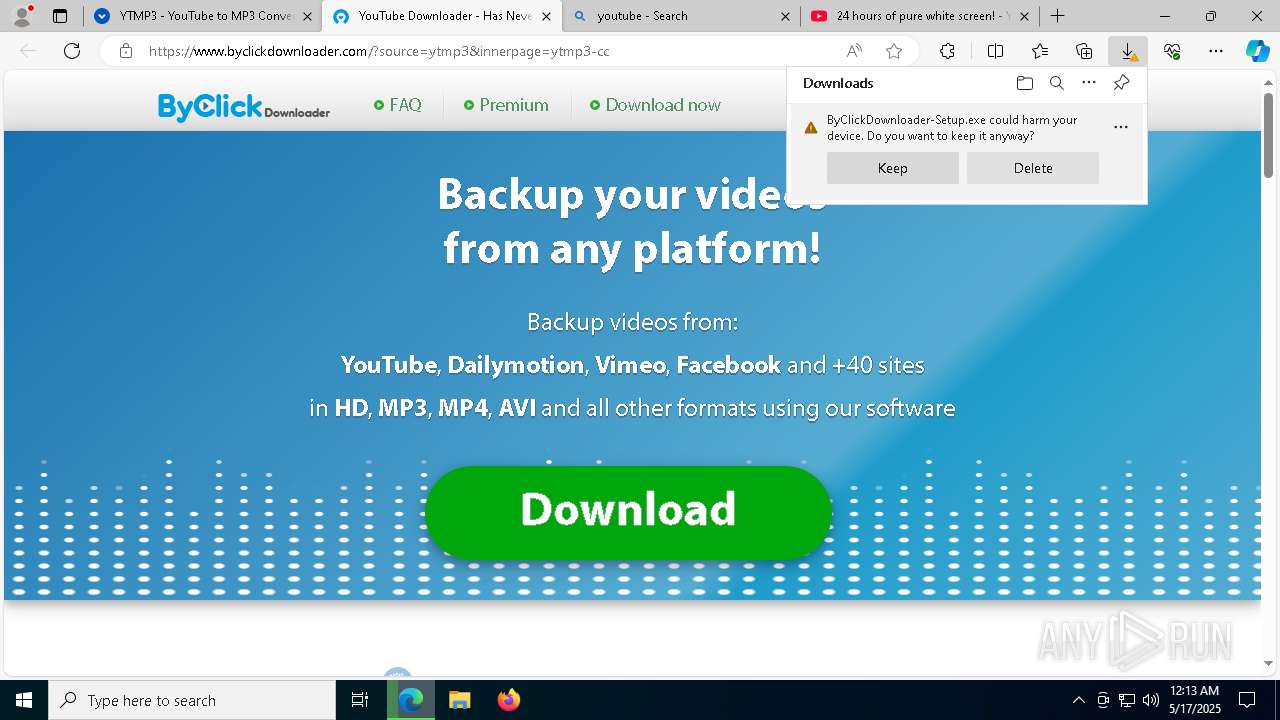The width and height of the screenshot is (1280, 720).
Task: Show hidden system tray icons
Action: [x=1078, y=700]
